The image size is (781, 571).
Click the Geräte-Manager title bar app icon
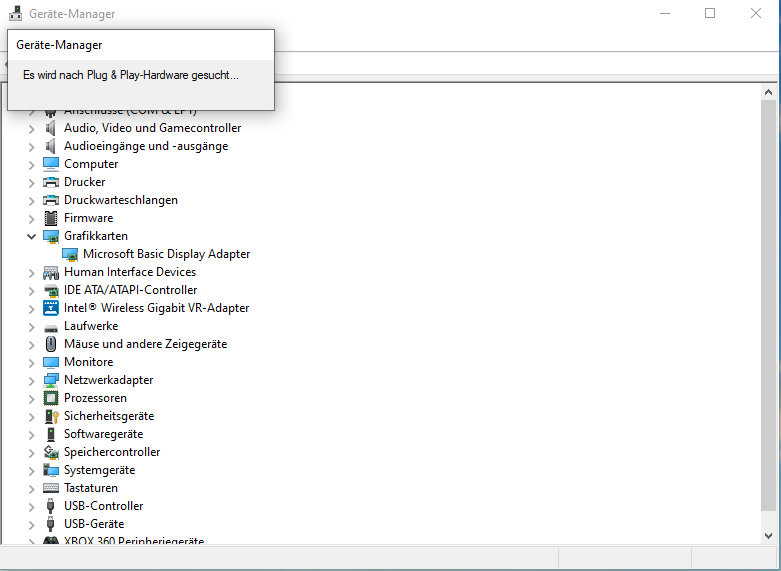[x=15, y=13]
